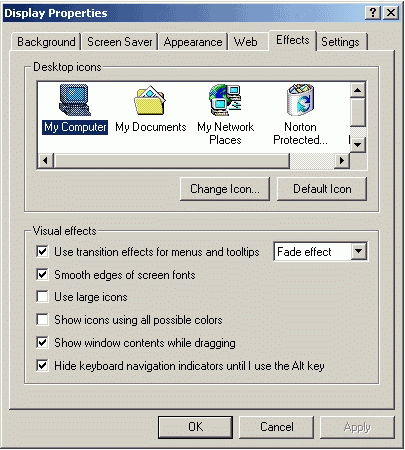Screen dimensions: 405x450
Task: Uncheck Show window contents while dragging
Action: 42,342
